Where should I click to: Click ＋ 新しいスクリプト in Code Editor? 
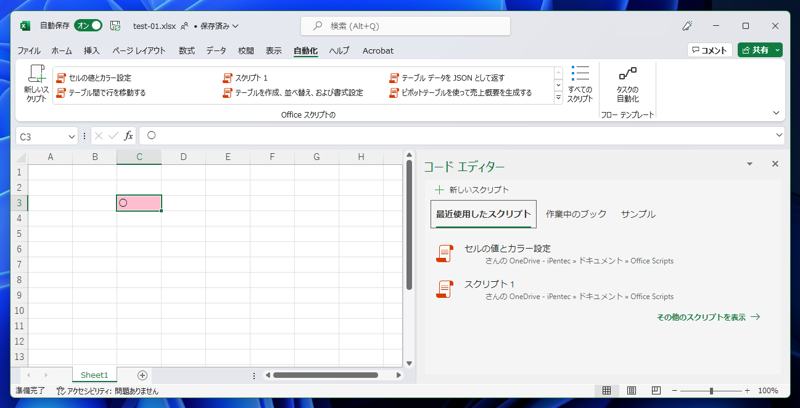[472, 190]
